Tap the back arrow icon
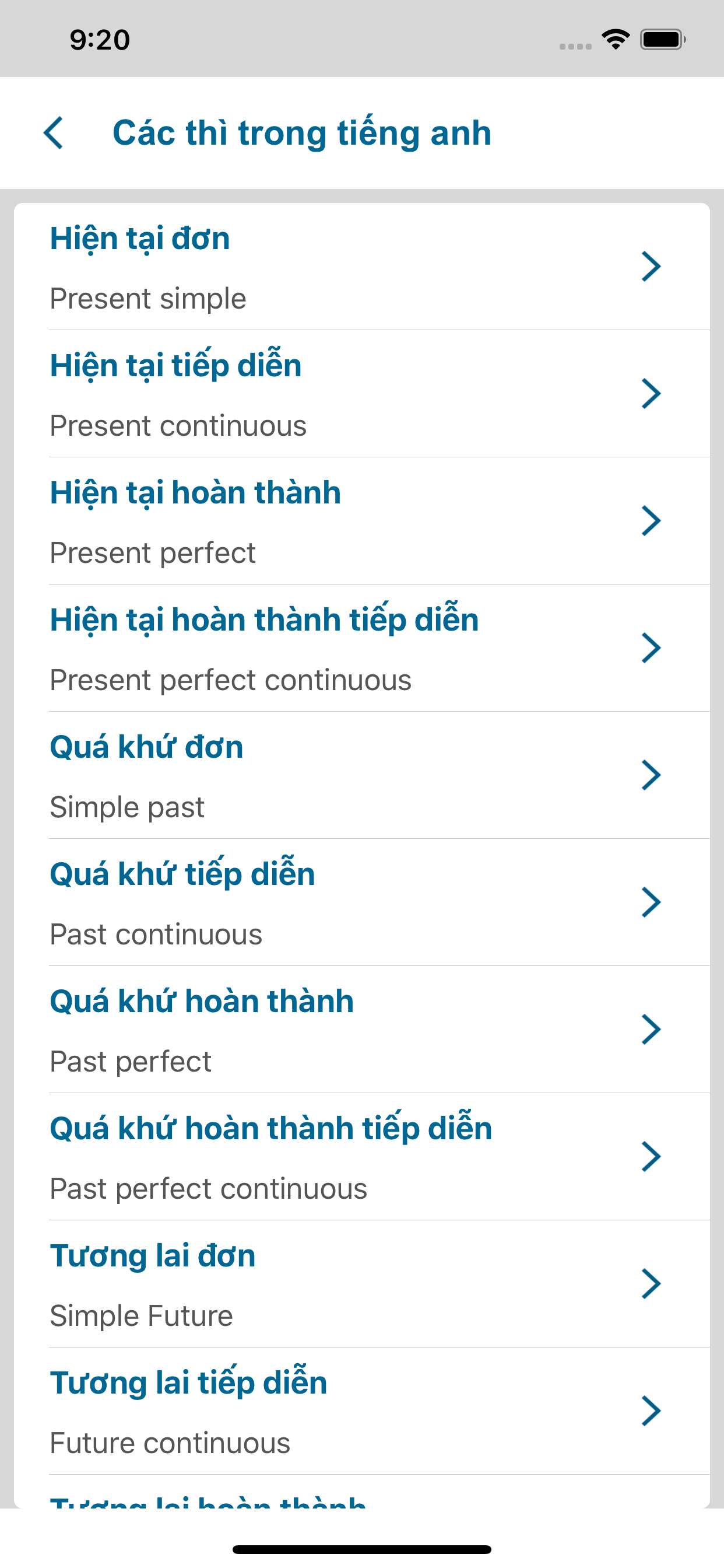 click(x=54, y=132)
